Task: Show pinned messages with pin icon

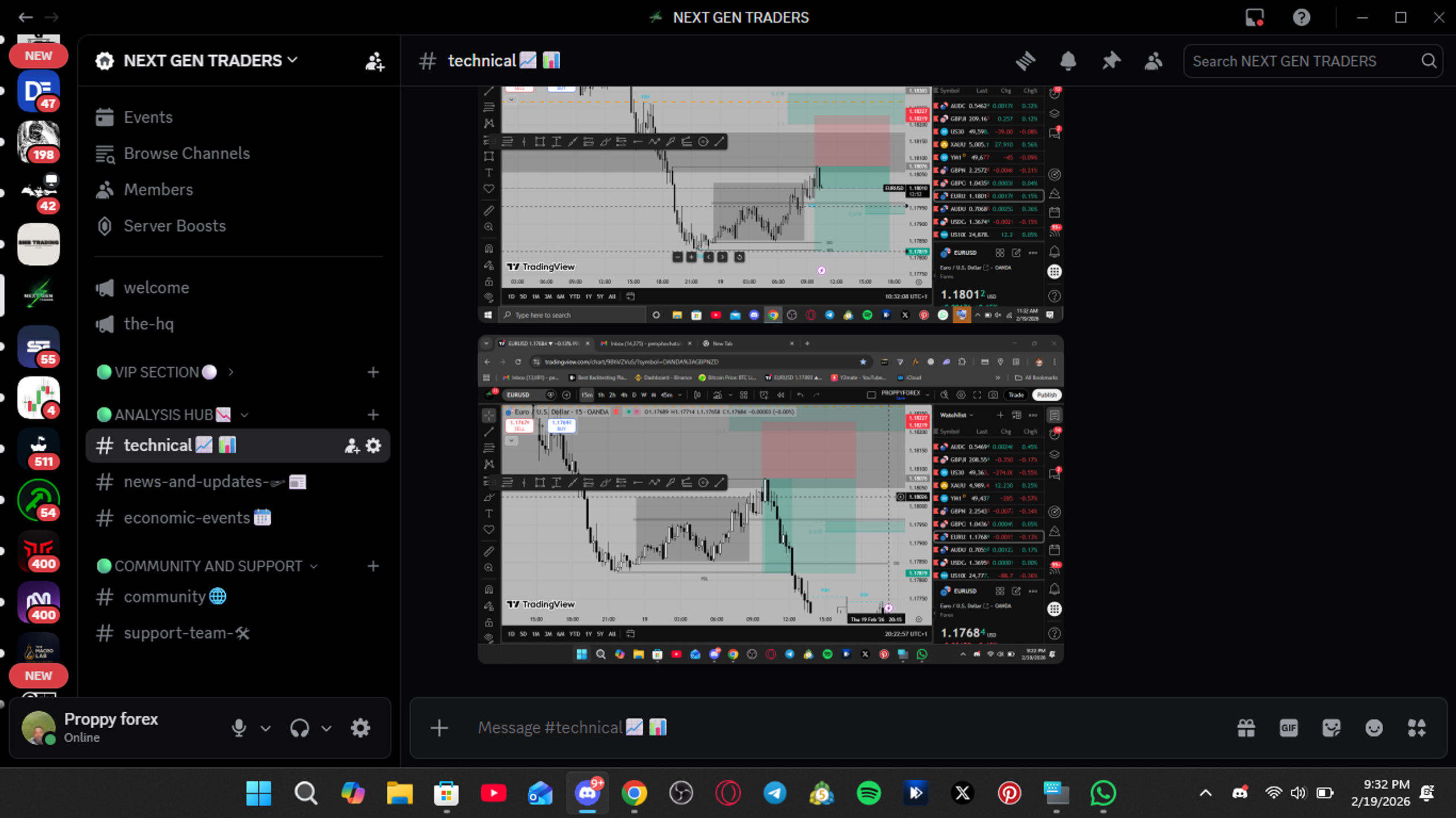Action: (x=1111, y=61)
